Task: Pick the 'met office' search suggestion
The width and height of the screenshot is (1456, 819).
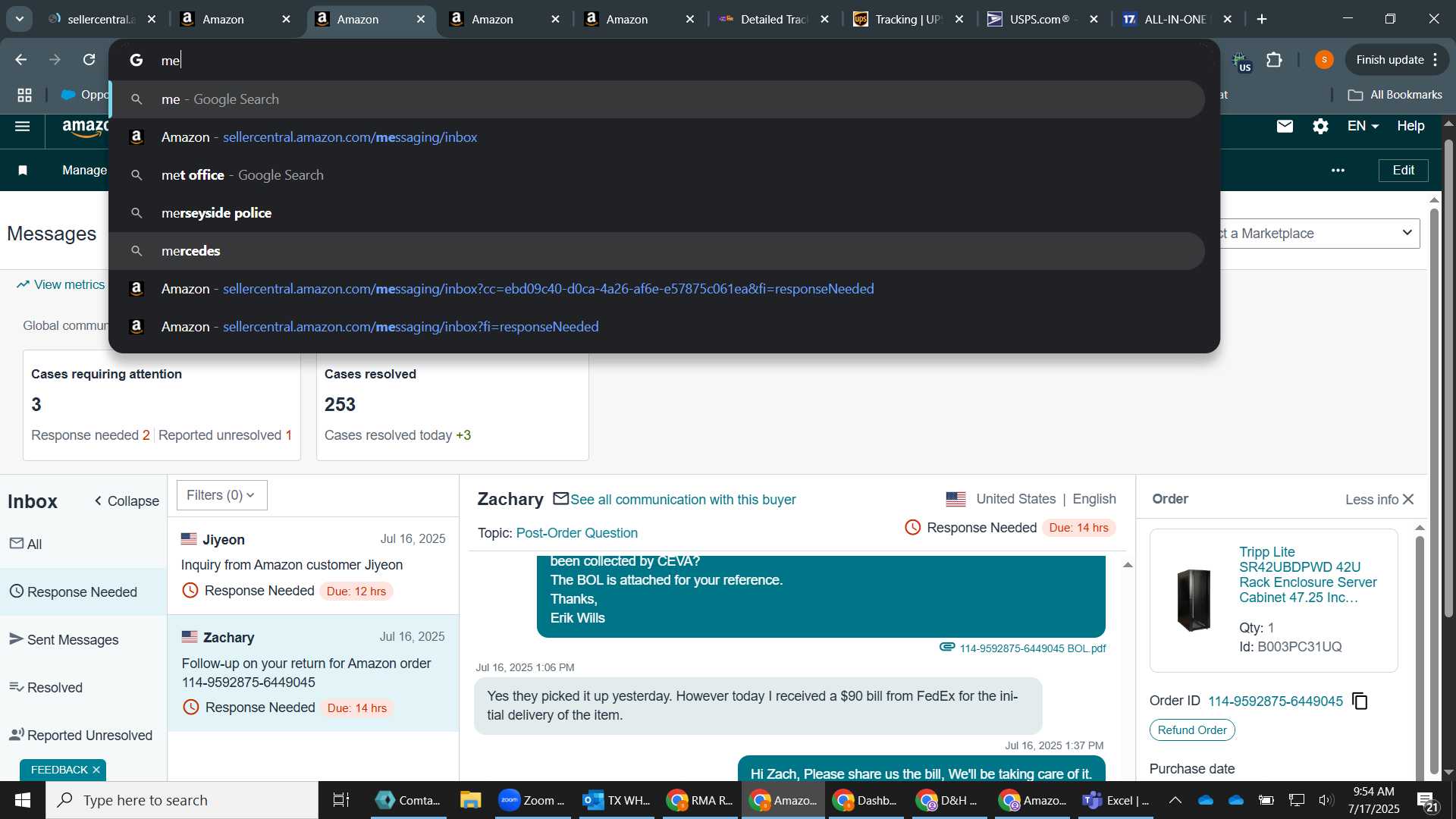Action: pos(658,175)
